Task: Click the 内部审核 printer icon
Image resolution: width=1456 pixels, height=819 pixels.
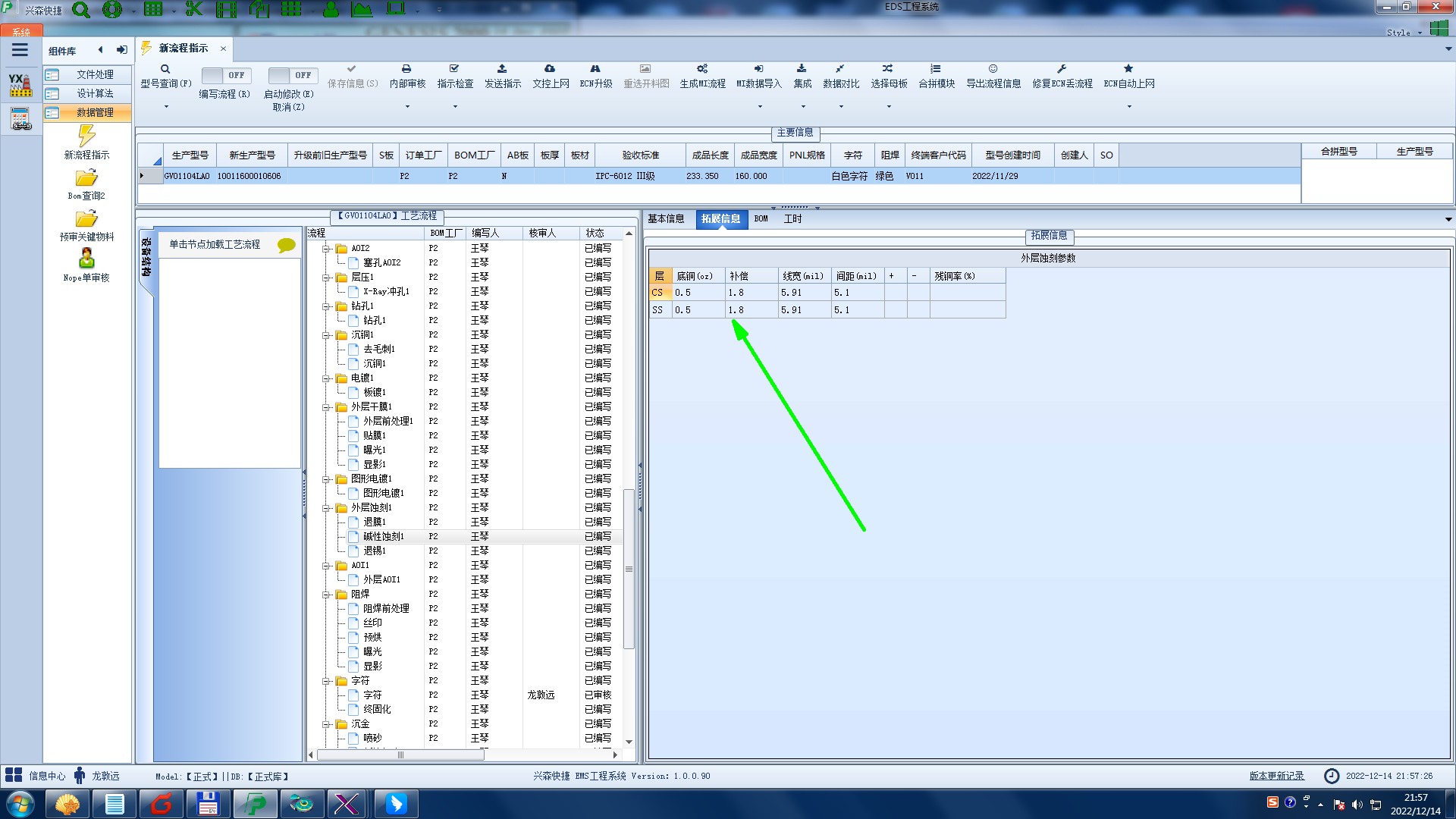Action: 406,69
